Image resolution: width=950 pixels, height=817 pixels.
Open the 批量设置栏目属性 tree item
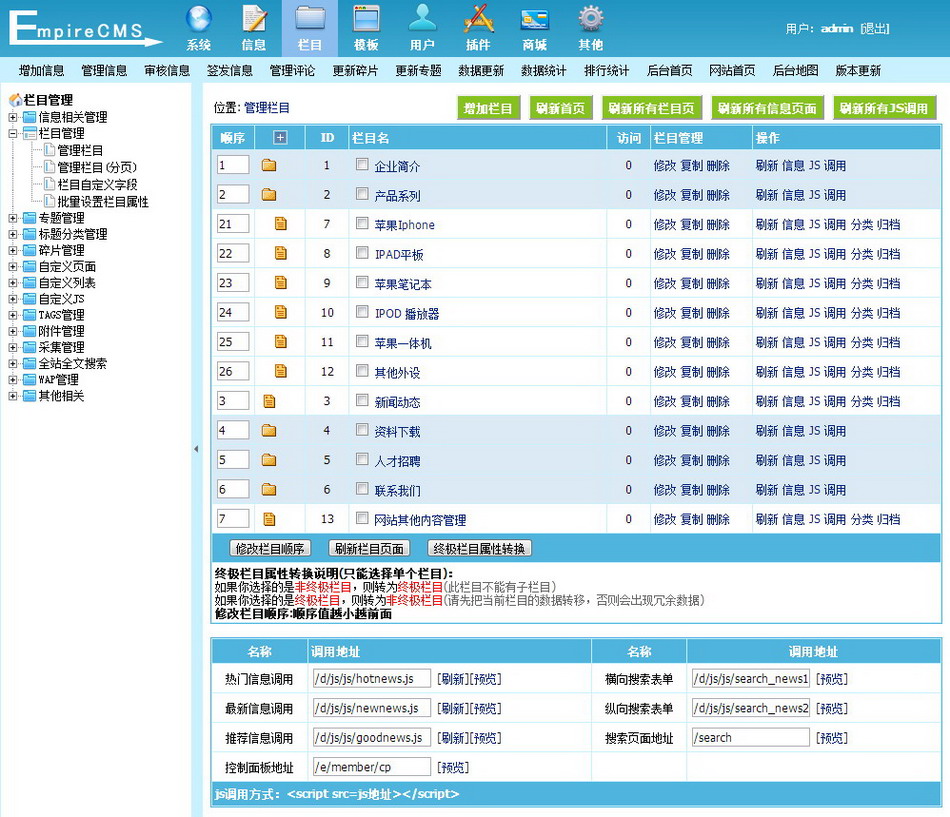[102, 201]
